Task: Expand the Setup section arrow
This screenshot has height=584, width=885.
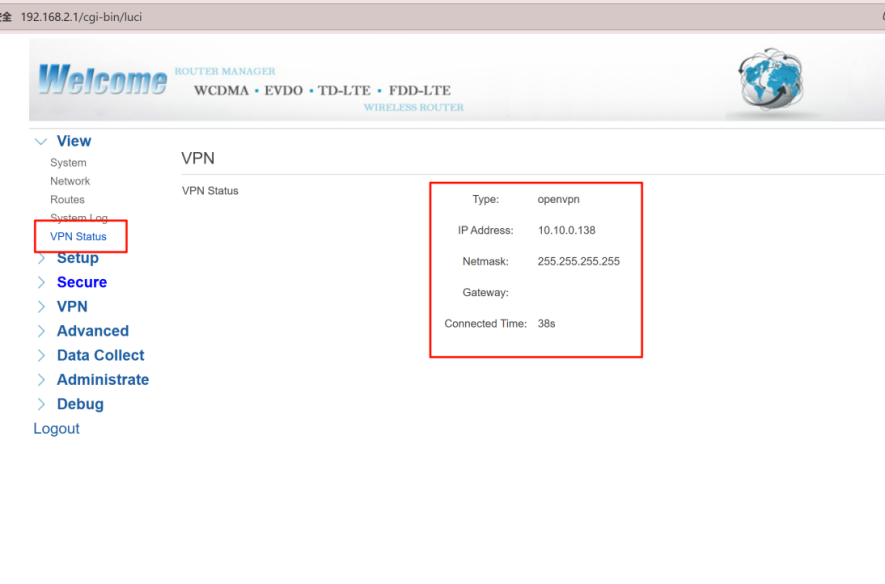Action: coord(41,258)
